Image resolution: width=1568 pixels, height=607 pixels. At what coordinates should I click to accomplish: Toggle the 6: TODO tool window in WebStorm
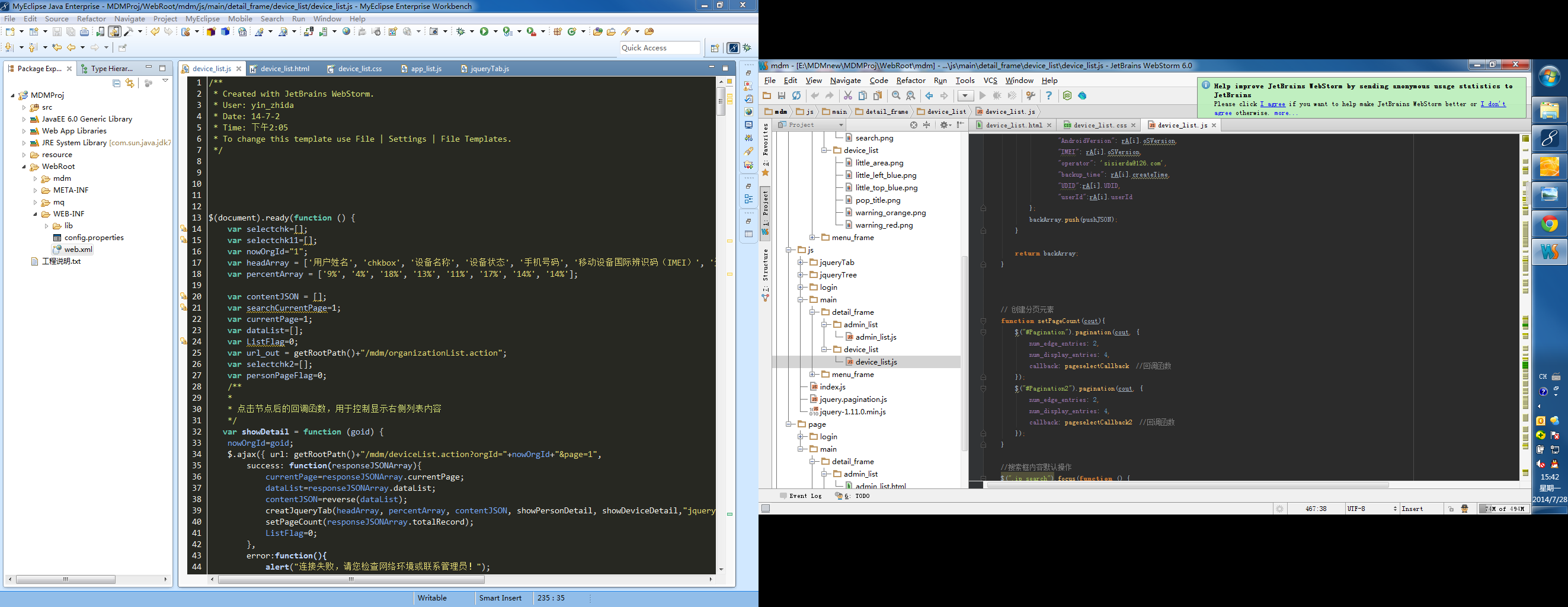click(852, 496)
